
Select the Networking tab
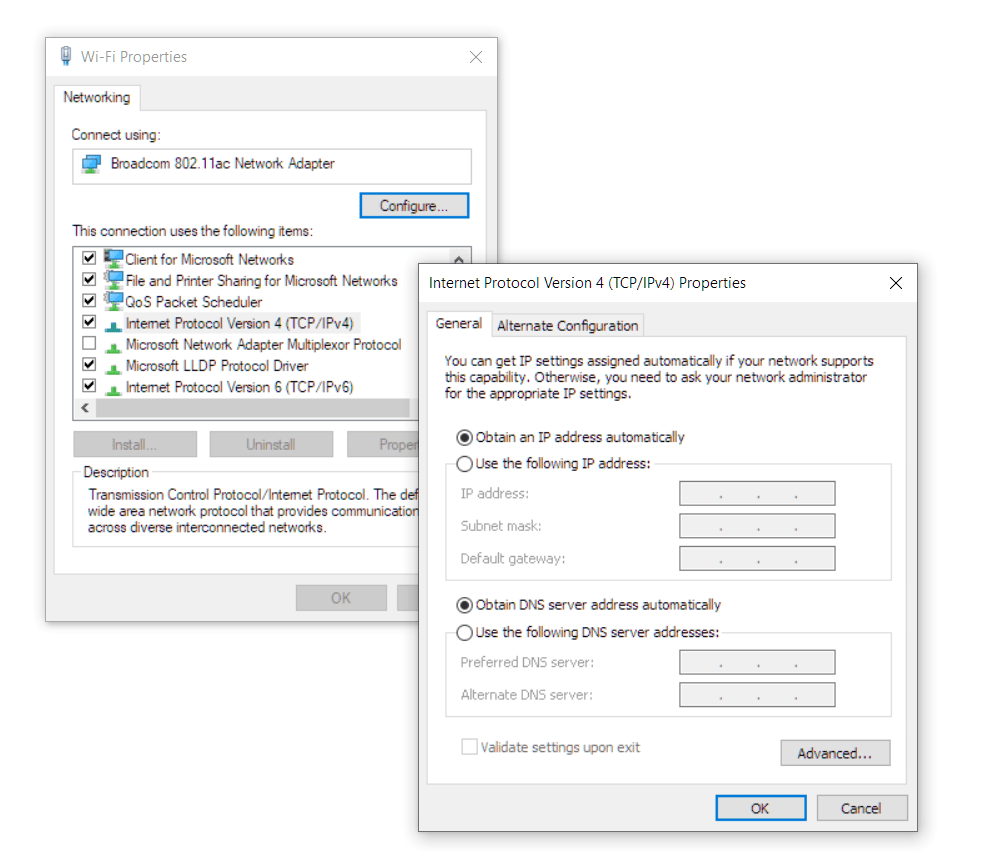[96, 97]
